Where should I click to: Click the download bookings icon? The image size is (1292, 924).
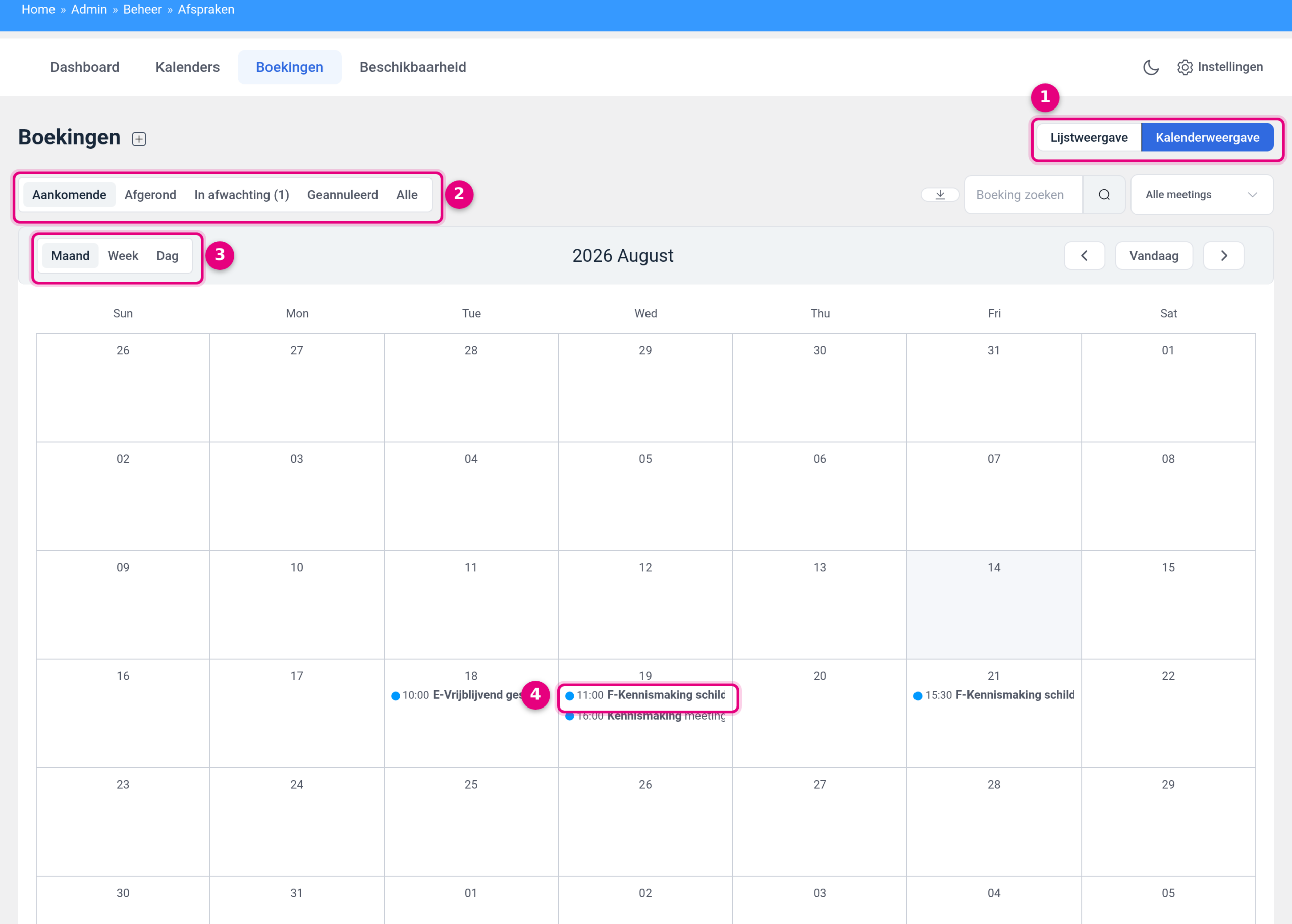(x=940, y=195)
